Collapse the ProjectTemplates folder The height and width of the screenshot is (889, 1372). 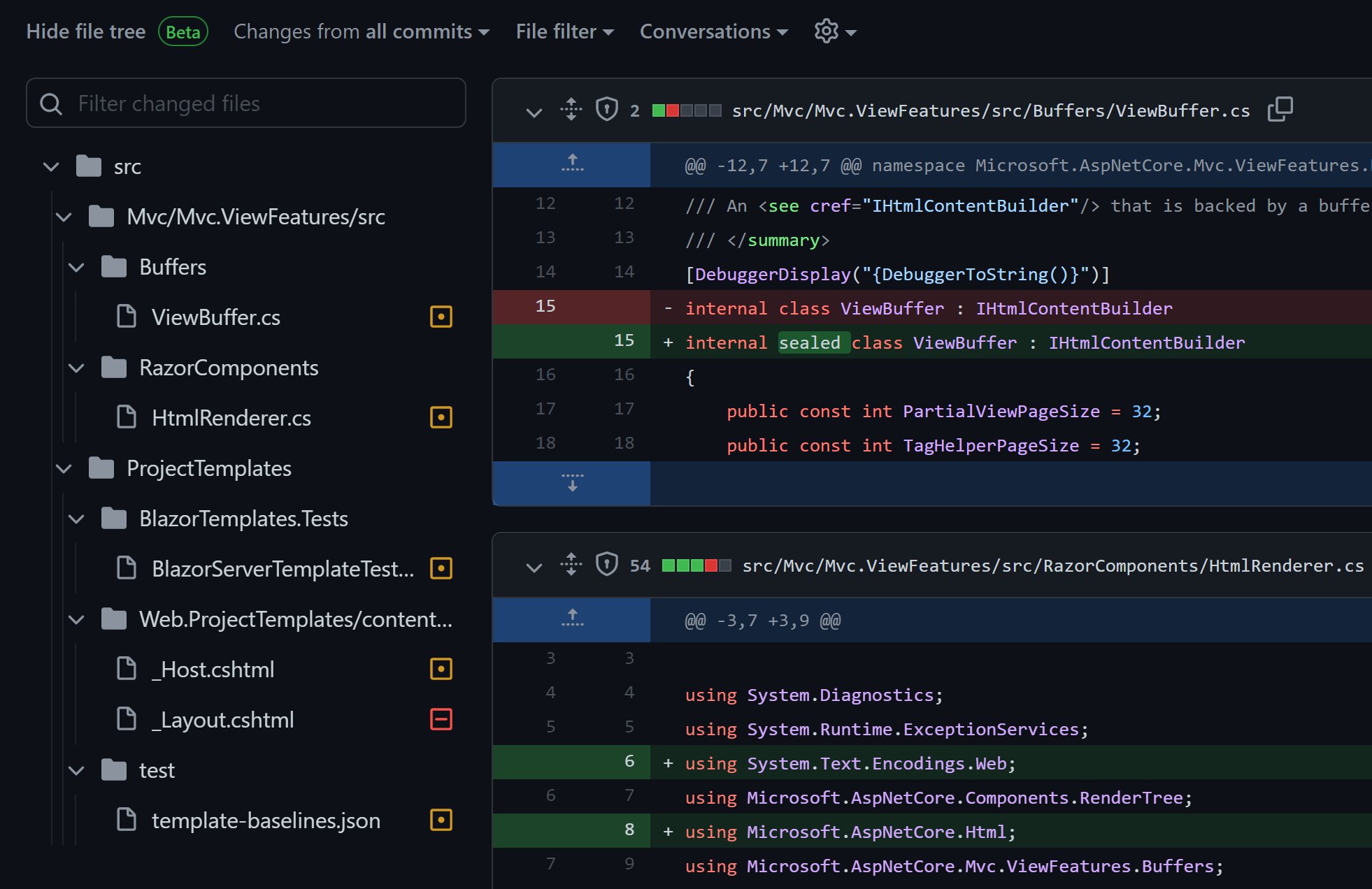coord(64,469)
